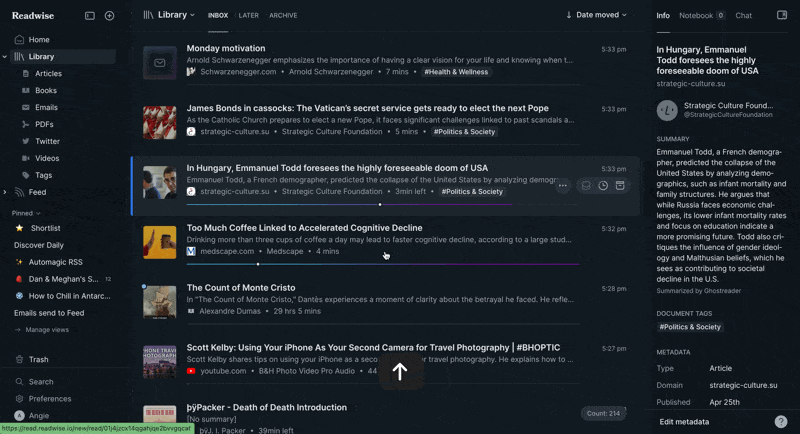Switch to the ARCHIVE tab
This screenshot has width=800, height=434.
[283, 15]
